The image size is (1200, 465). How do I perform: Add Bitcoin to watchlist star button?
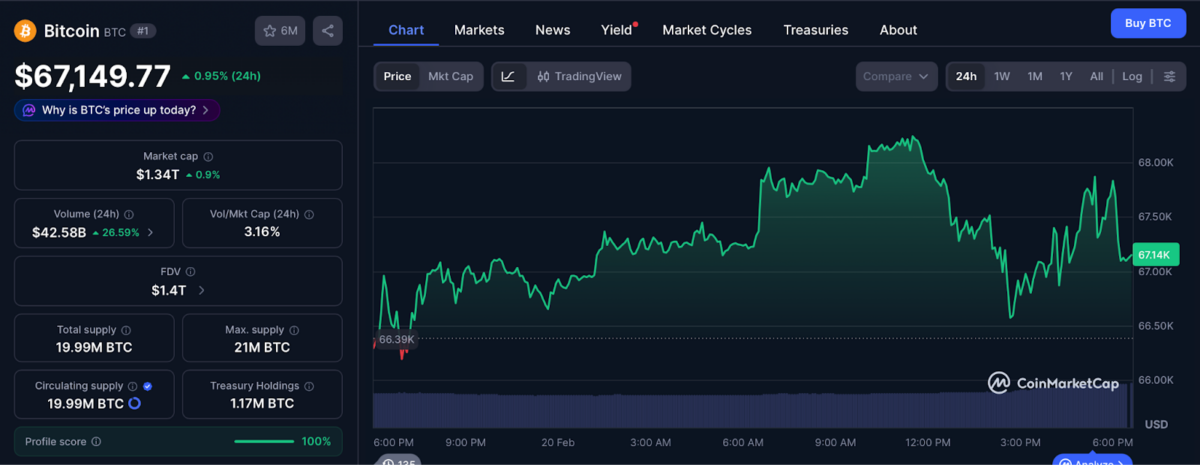pos(280,31)
